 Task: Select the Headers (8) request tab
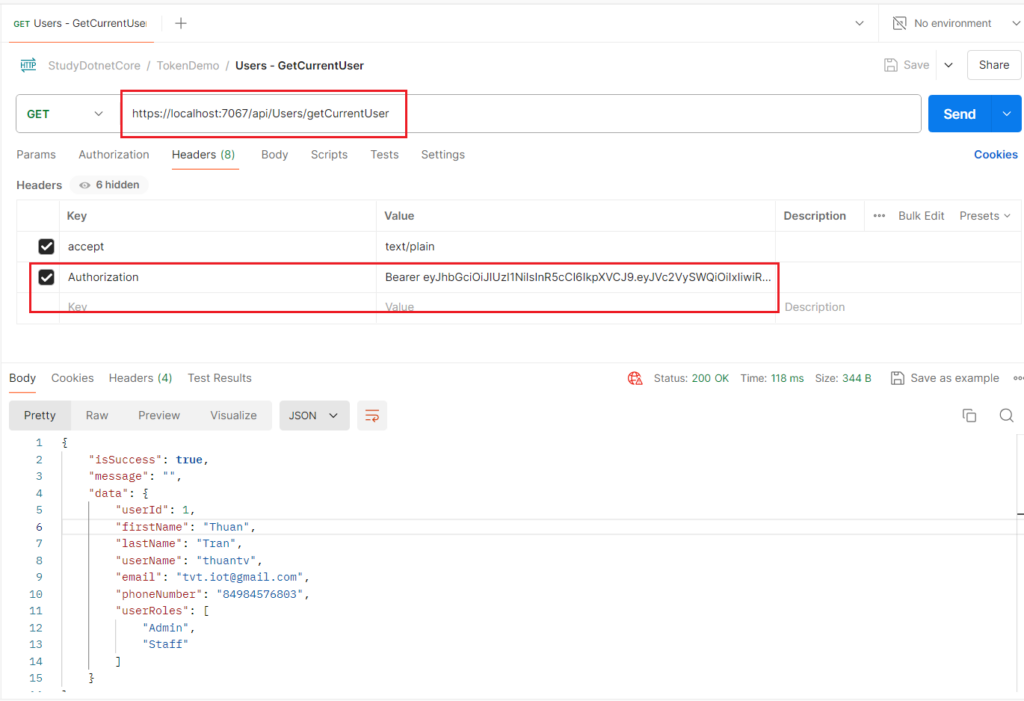[x=203, y=155]
